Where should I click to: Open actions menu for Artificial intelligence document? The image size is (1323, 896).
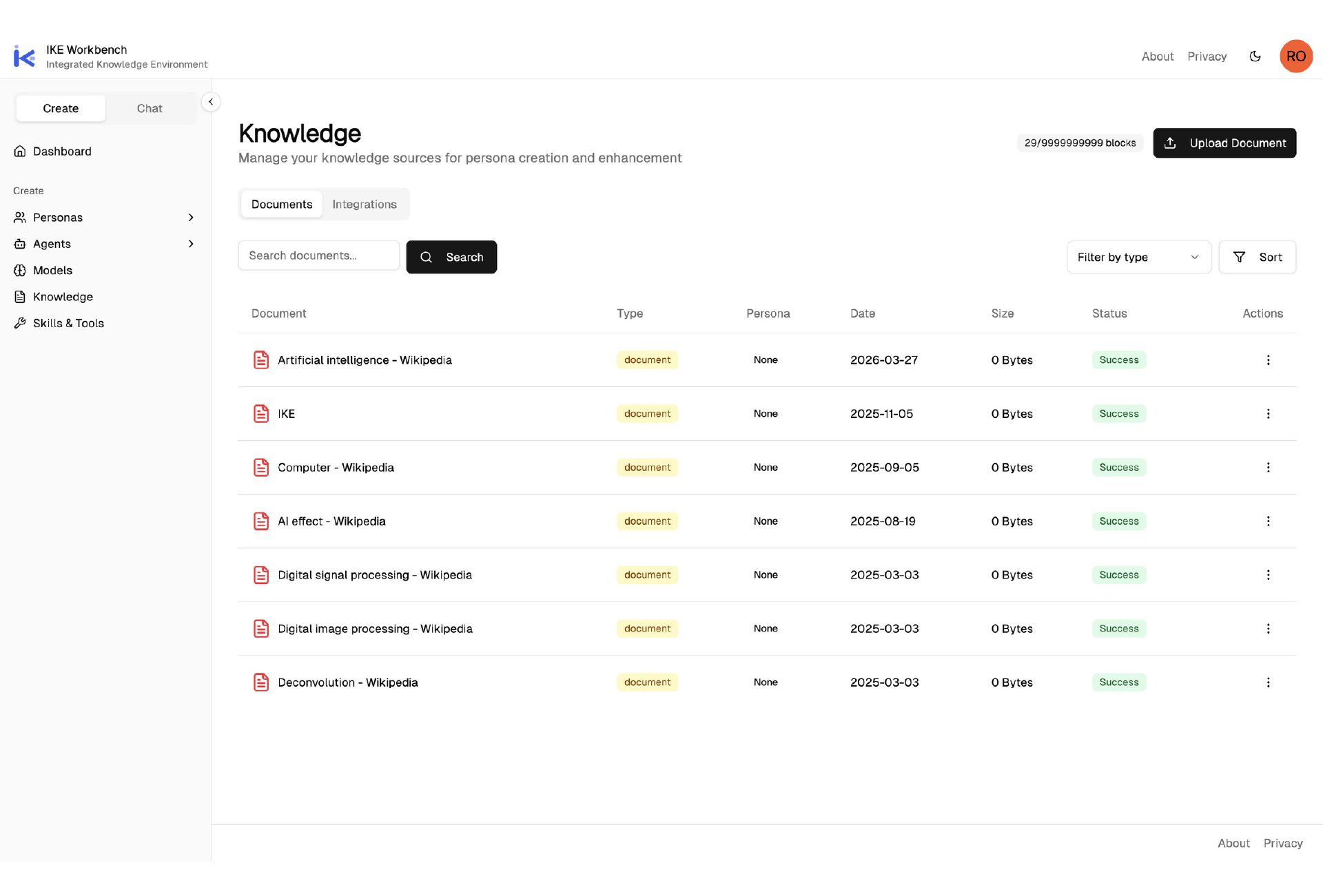pyautogui.click(x=1268, y=360)
